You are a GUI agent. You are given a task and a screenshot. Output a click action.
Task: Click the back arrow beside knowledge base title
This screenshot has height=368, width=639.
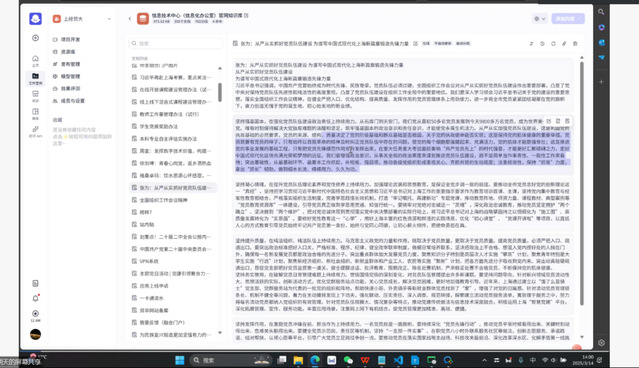click(x=130, y=19)
